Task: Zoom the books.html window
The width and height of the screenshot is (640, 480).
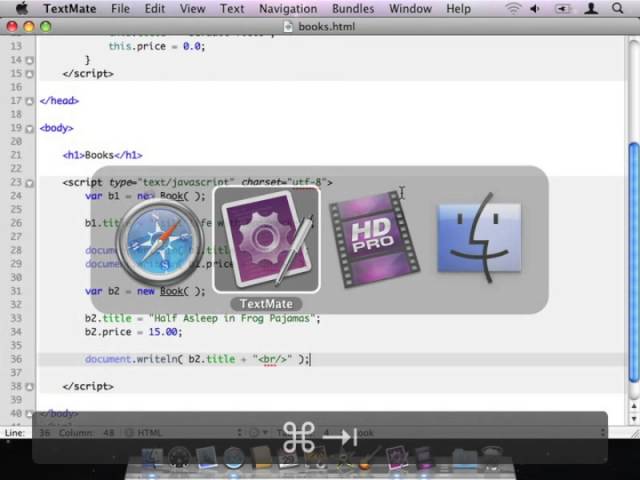Action: pyautogui.click(x=46, y=27)
